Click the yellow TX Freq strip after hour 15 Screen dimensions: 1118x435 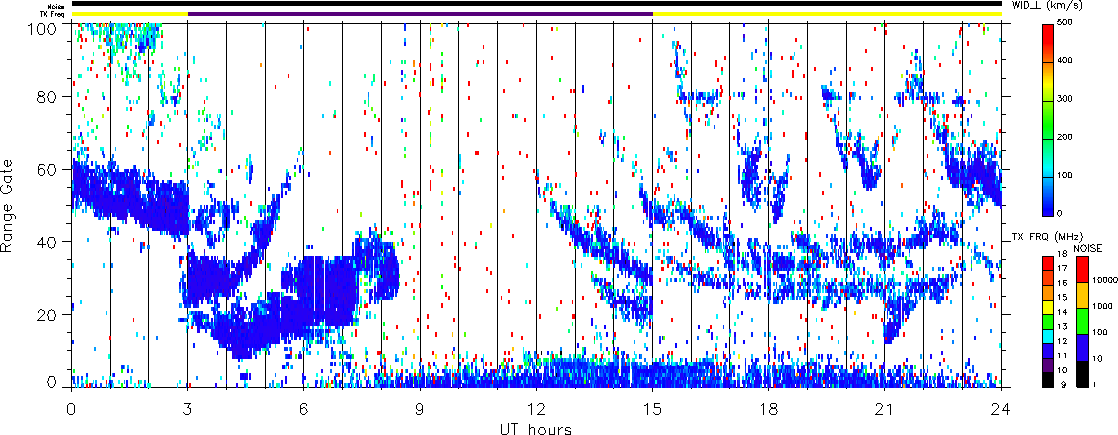(x=827, y=14)
